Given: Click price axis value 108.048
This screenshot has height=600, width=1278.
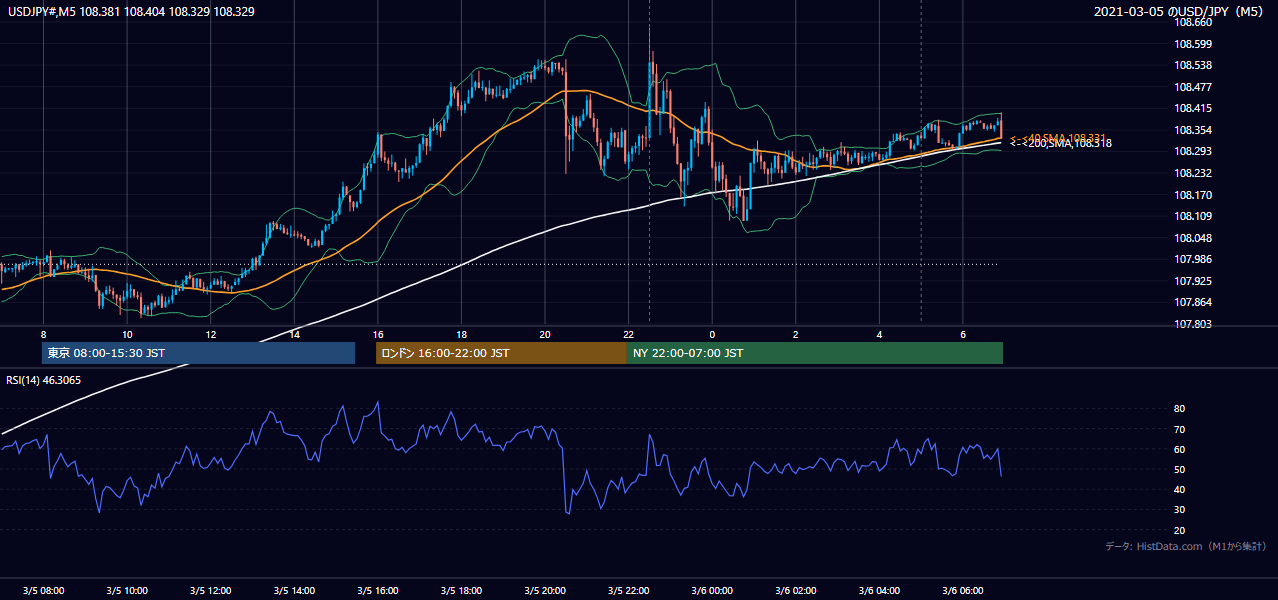Looking at the screenshot, I should point(1192,238).
